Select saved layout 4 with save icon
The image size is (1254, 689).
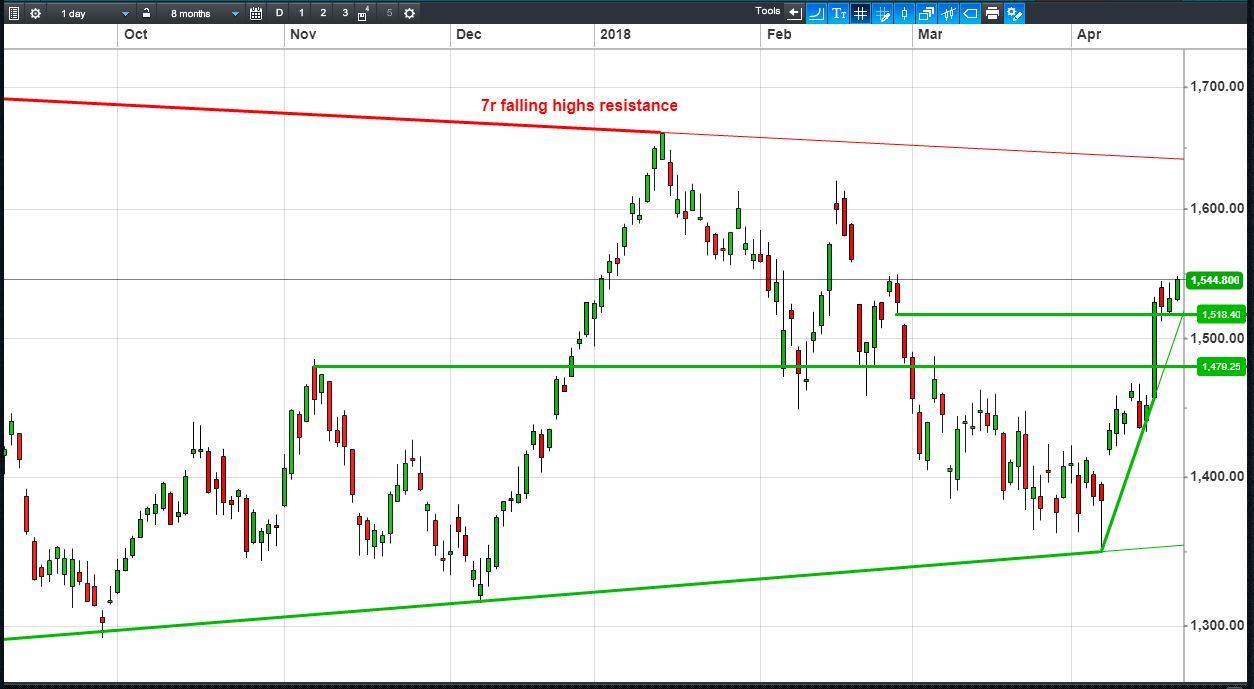click(364, 14)
